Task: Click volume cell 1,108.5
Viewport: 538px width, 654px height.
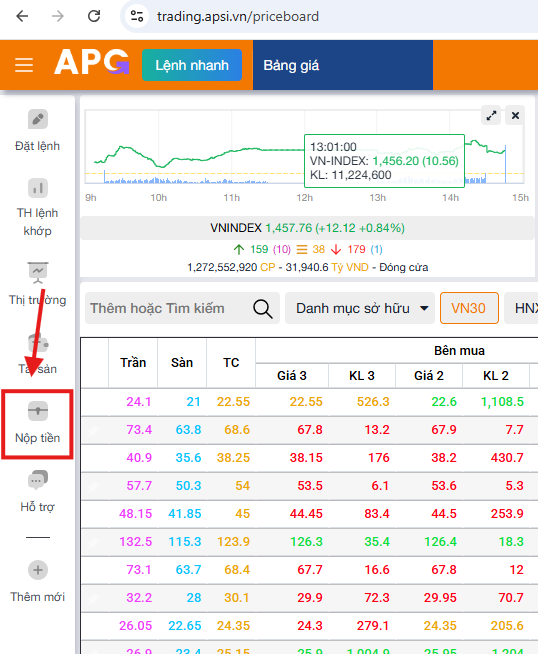Action: [x=502, y=402]
